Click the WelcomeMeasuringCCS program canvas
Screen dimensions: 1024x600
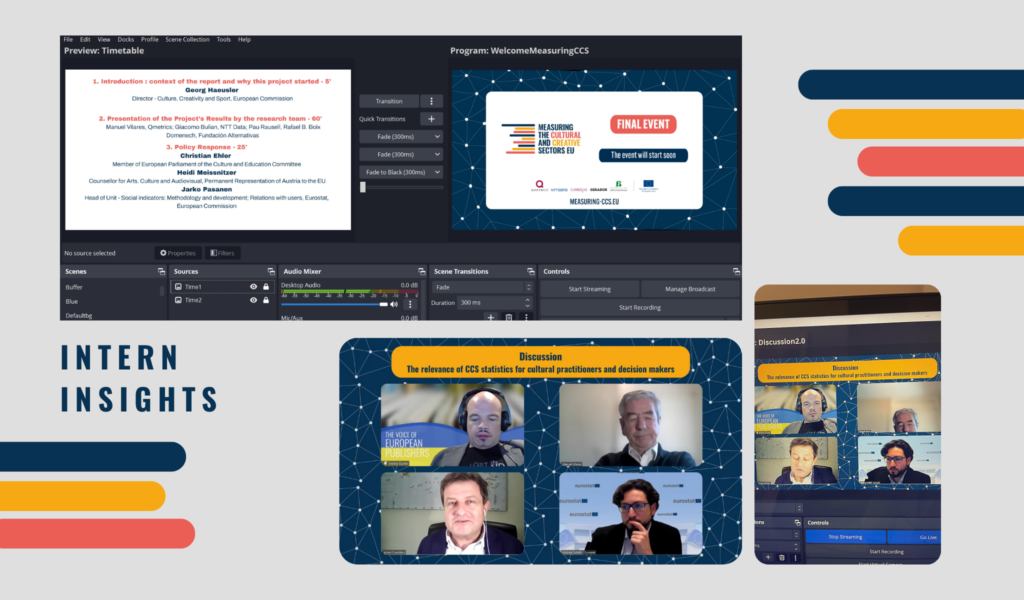[x=594, y=150]
